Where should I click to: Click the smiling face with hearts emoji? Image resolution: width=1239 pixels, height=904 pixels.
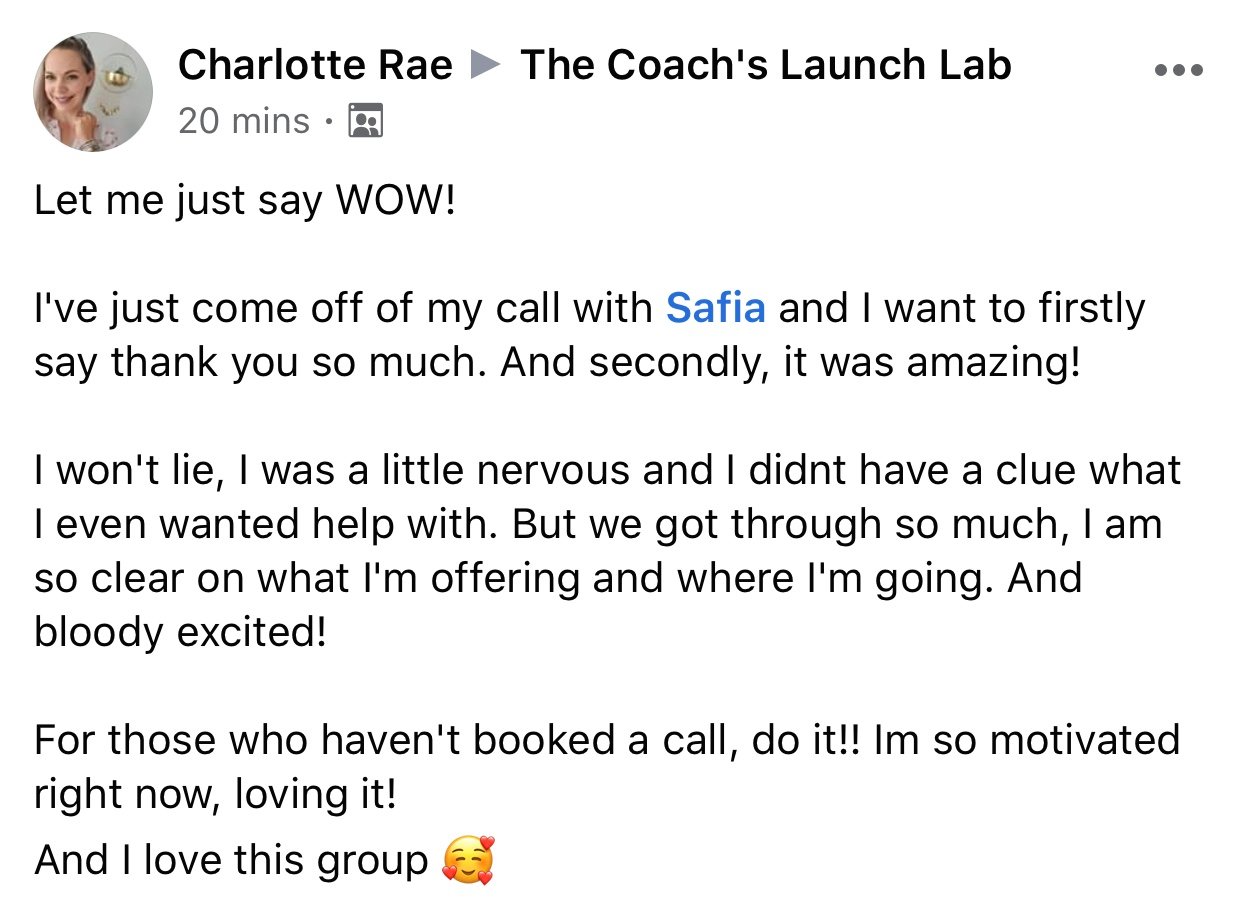pyautogui.click(x=468, y=861)
